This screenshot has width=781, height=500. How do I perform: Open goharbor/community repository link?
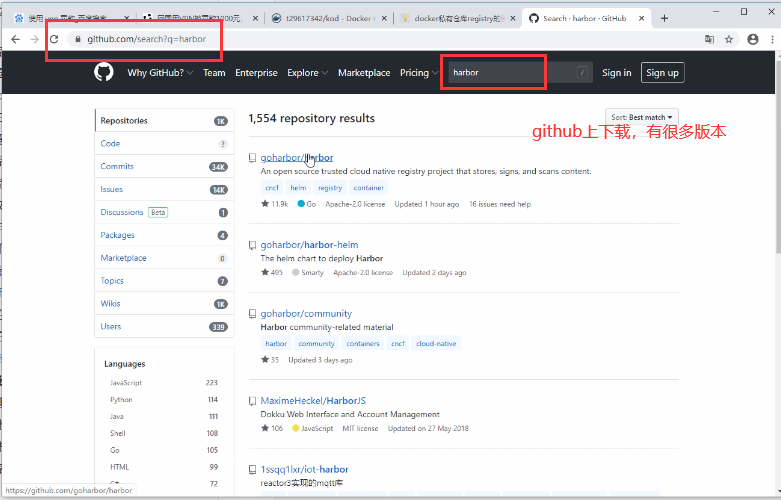306,313
